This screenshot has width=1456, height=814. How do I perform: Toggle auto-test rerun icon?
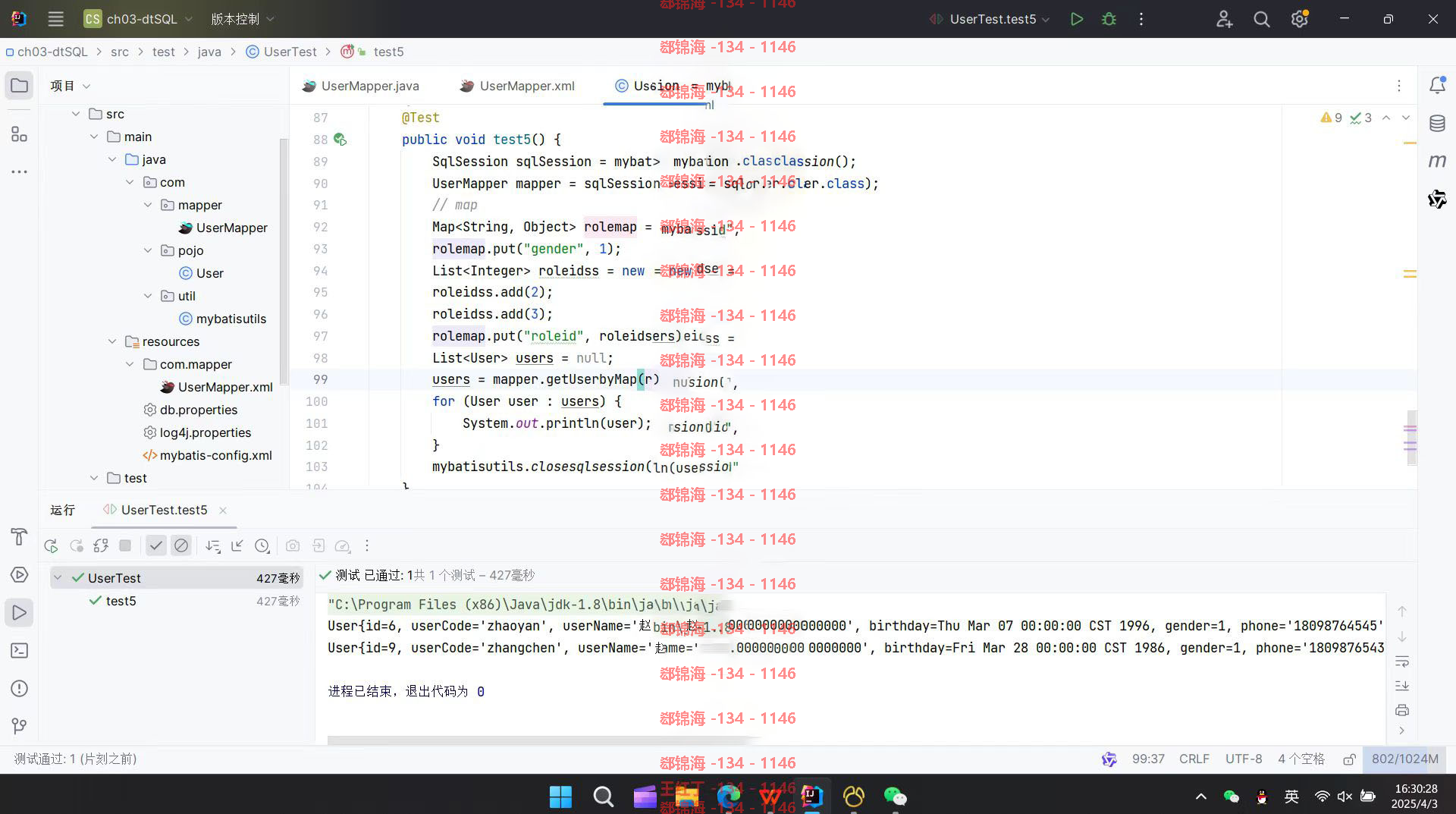pos(101,545)
